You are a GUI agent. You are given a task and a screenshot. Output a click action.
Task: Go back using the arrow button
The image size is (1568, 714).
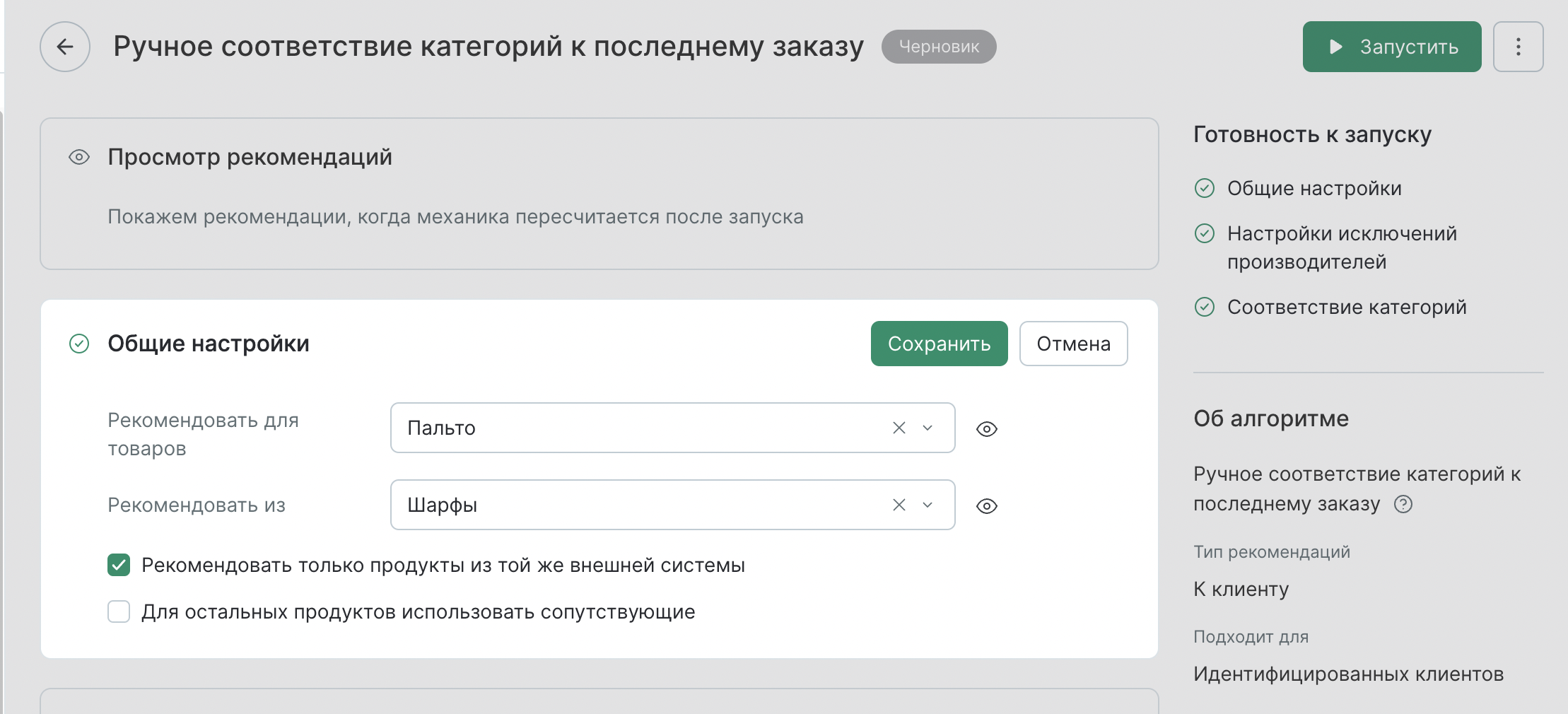pos(65,47)
